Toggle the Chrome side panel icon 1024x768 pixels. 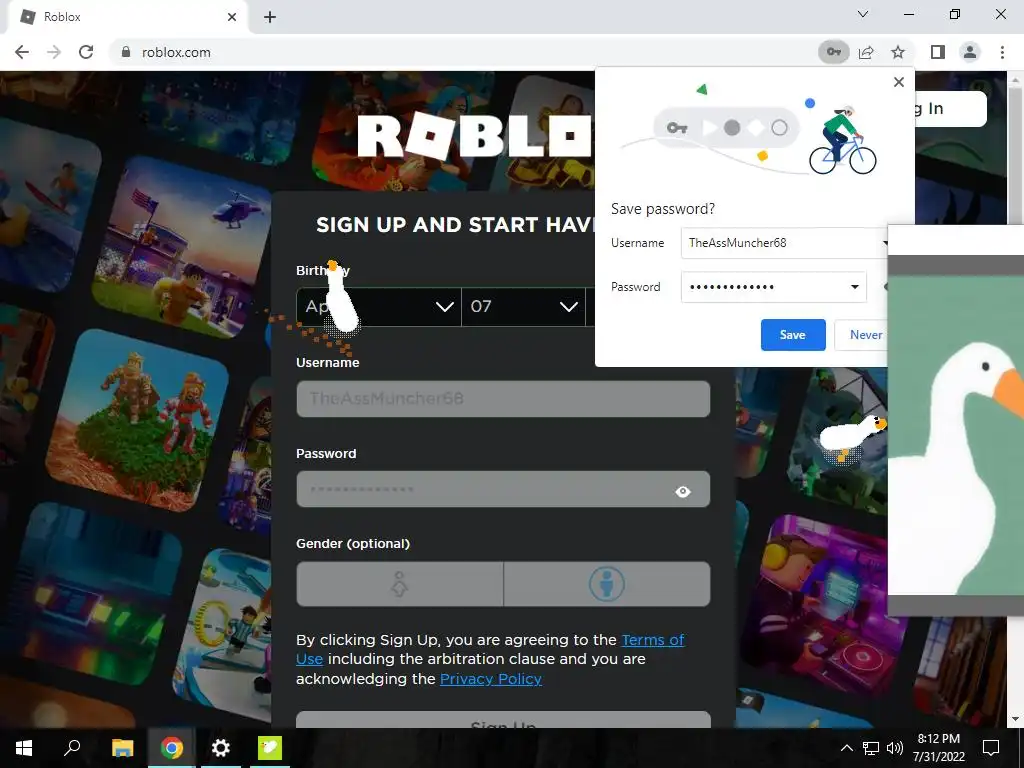937,52
